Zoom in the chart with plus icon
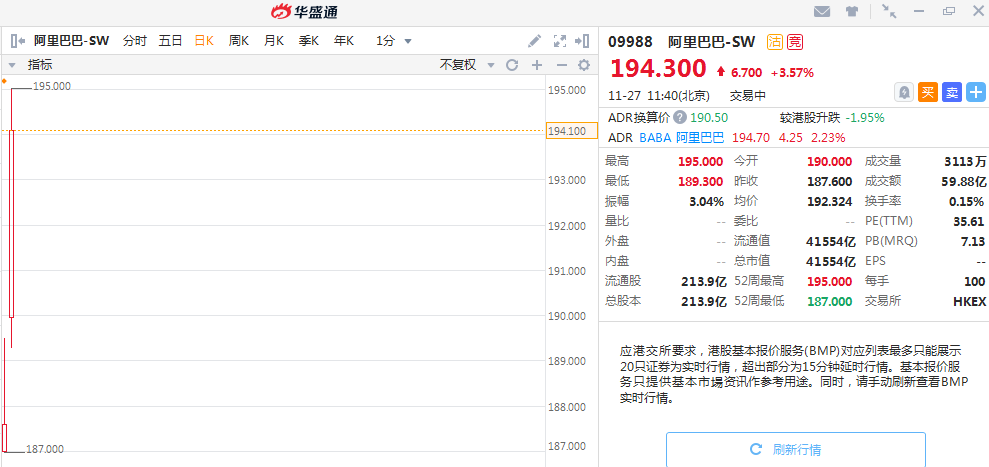The height and width of the screenshot is (467, 989). click(x=537, y=65)
